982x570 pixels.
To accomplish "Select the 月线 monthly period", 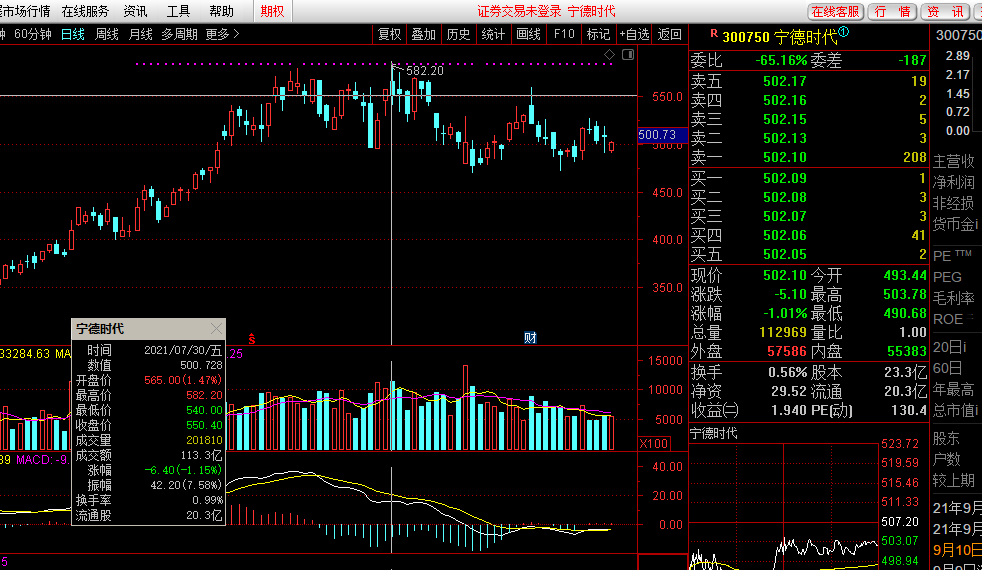I will [x=140, y=34].
